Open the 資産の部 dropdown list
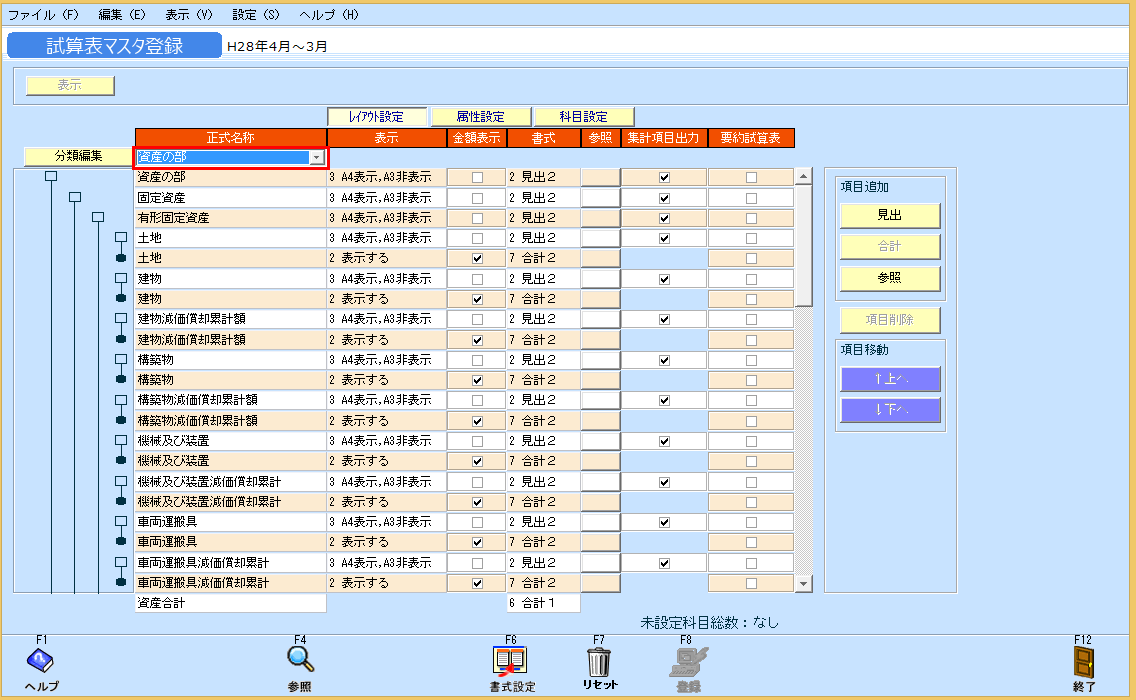Screen dimensions: 1136x700 point(317,157)
